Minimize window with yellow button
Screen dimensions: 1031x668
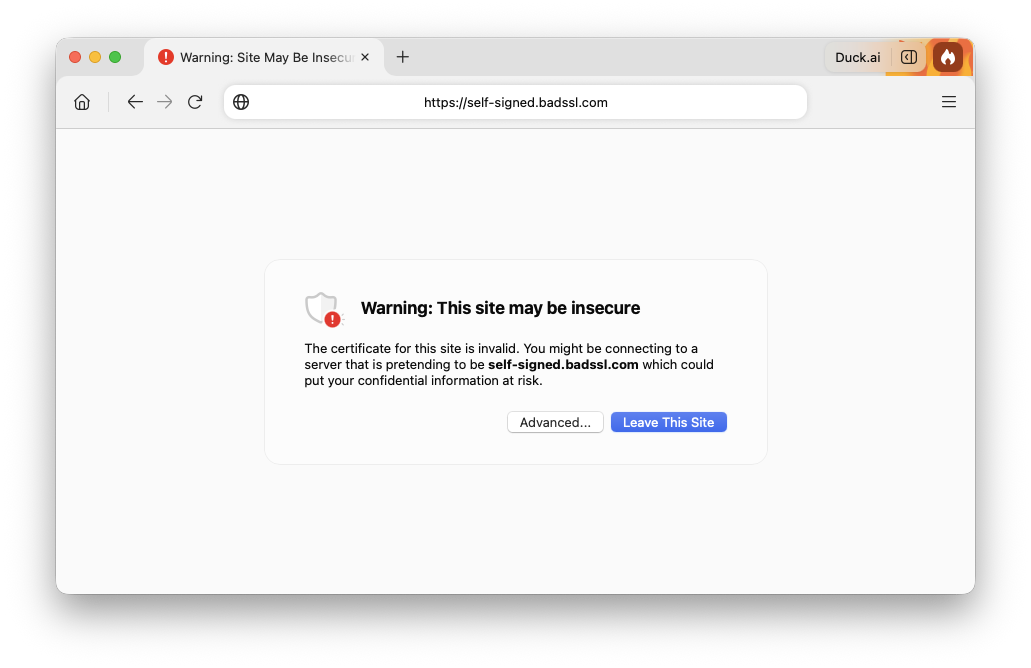(95, 57)
